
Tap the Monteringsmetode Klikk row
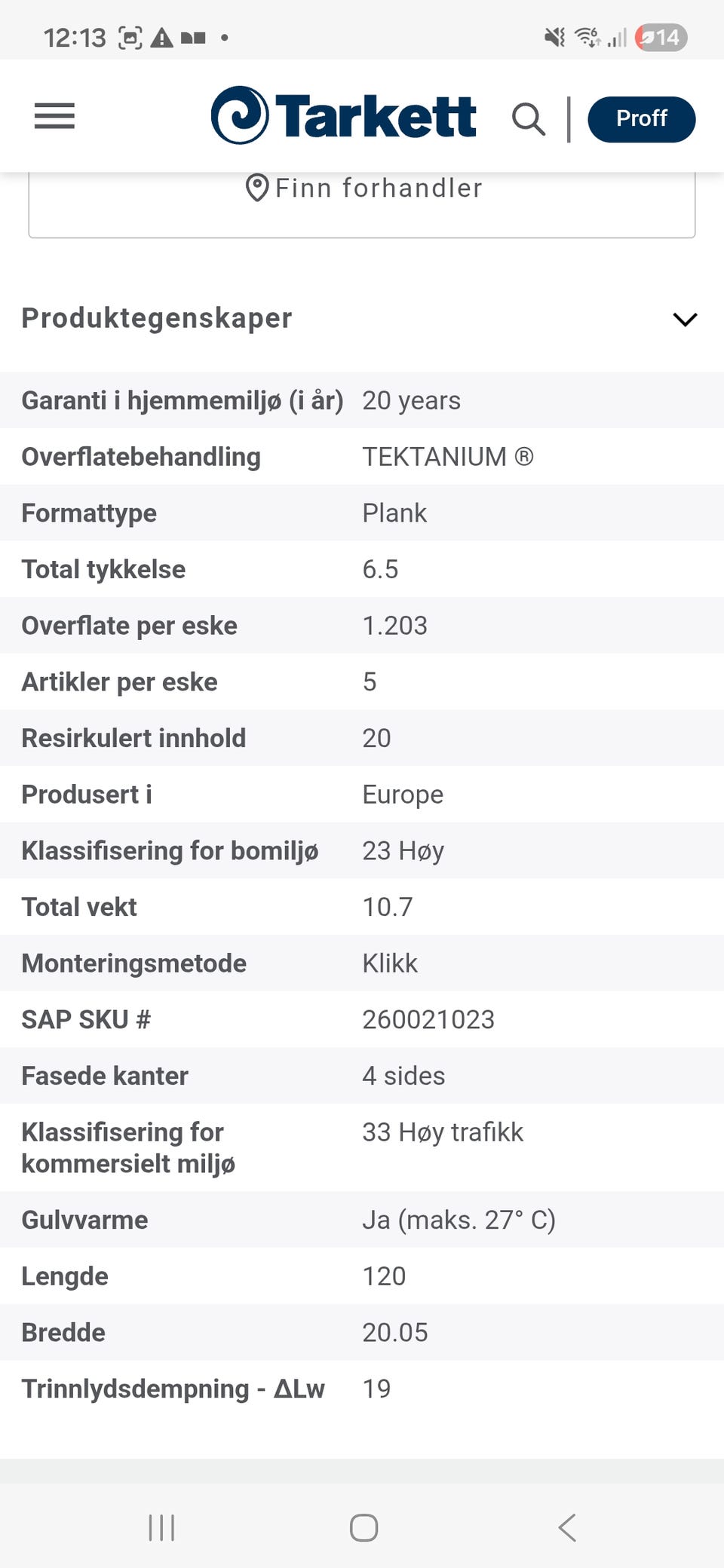[x=362, y=963]
